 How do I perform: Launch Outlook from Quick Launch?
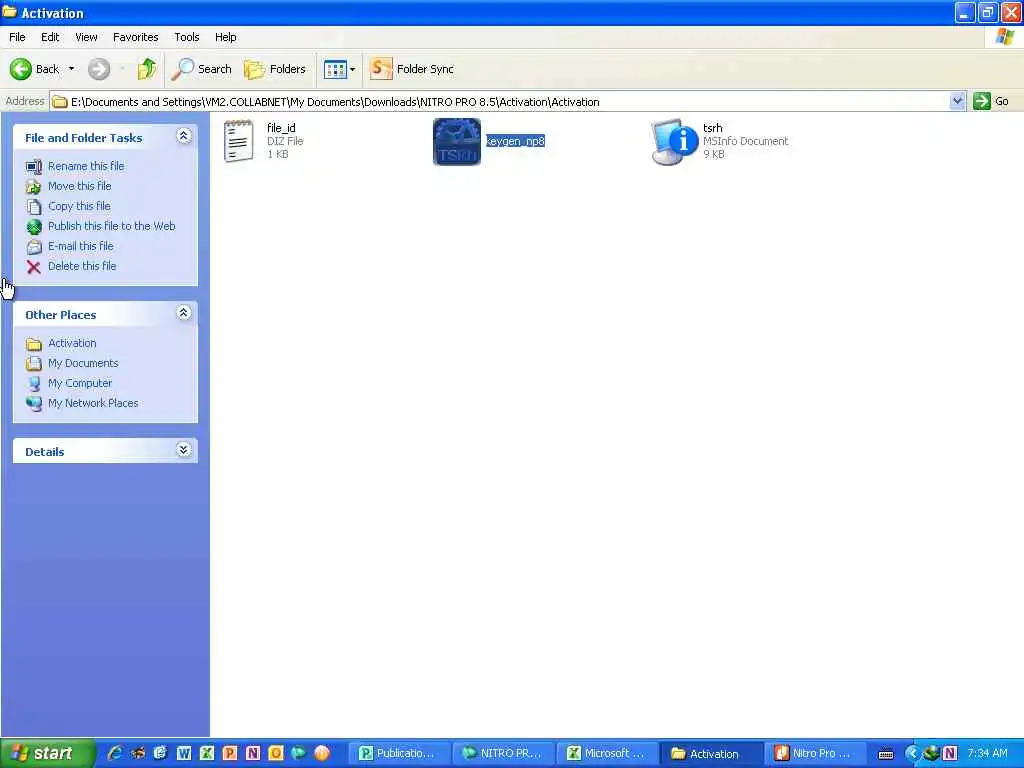[x=276, y=753]
